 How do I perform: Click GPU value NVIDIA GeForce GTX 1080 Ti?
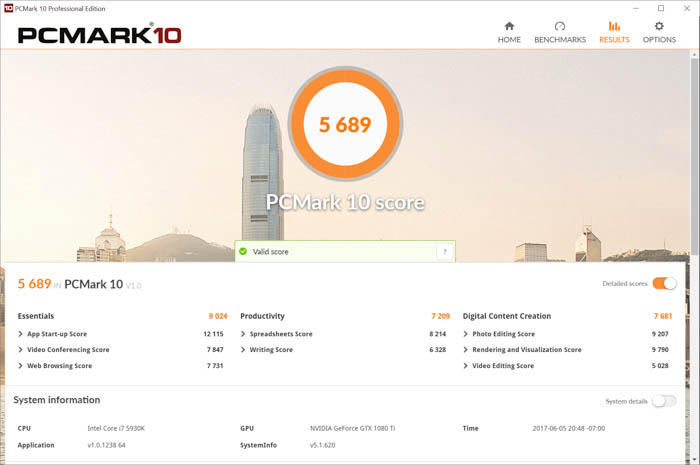click(353, 428)
